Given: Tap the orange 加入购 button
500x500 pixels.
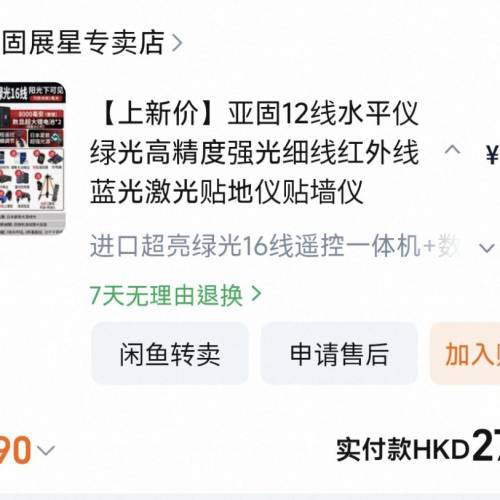Looking at the screenshot, I should point(465,354).
